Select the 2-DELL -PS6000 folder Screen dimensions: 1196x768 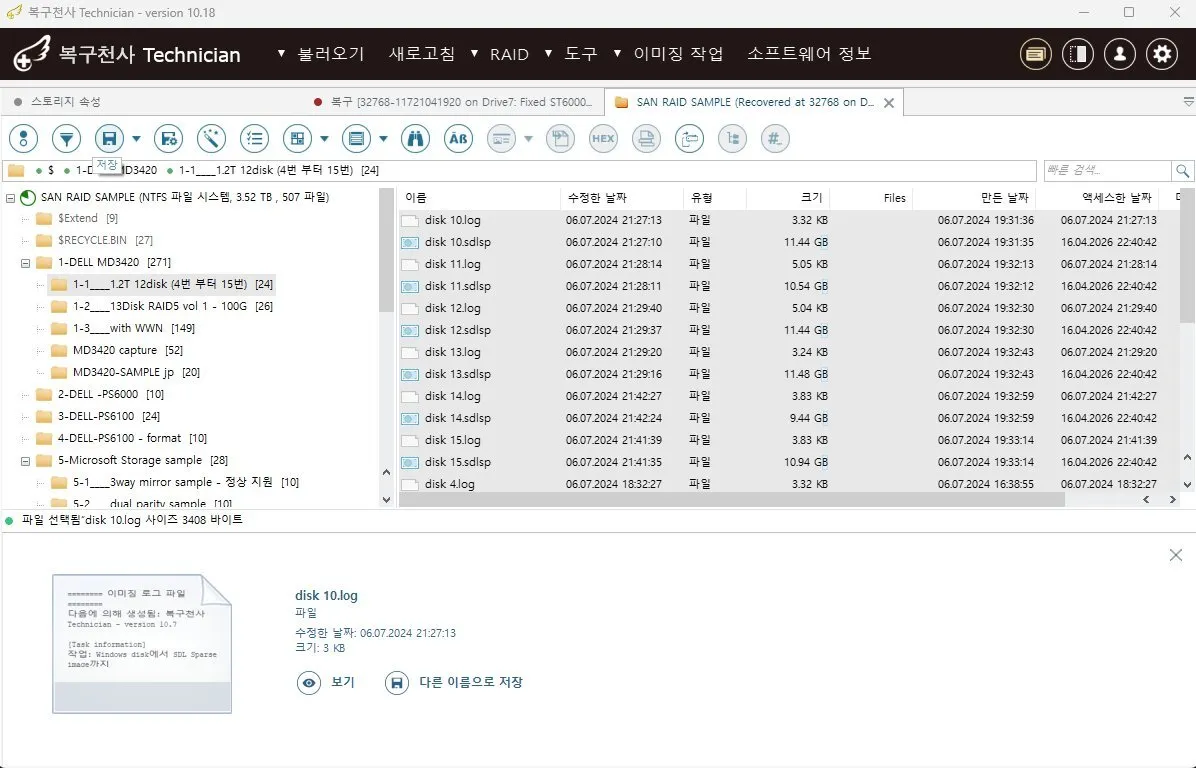click(98, 394)
